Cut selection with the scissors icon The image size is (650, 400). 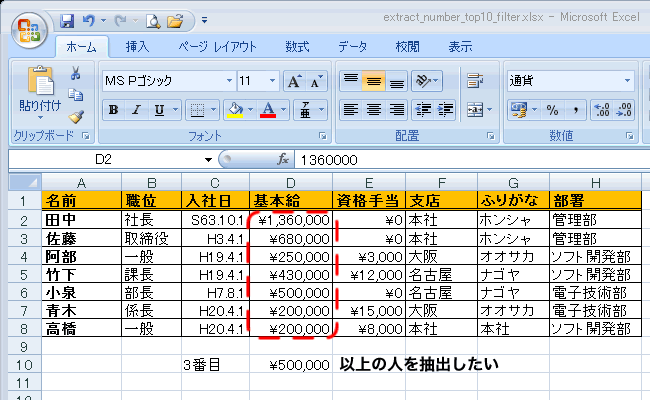tap(75, 73)
